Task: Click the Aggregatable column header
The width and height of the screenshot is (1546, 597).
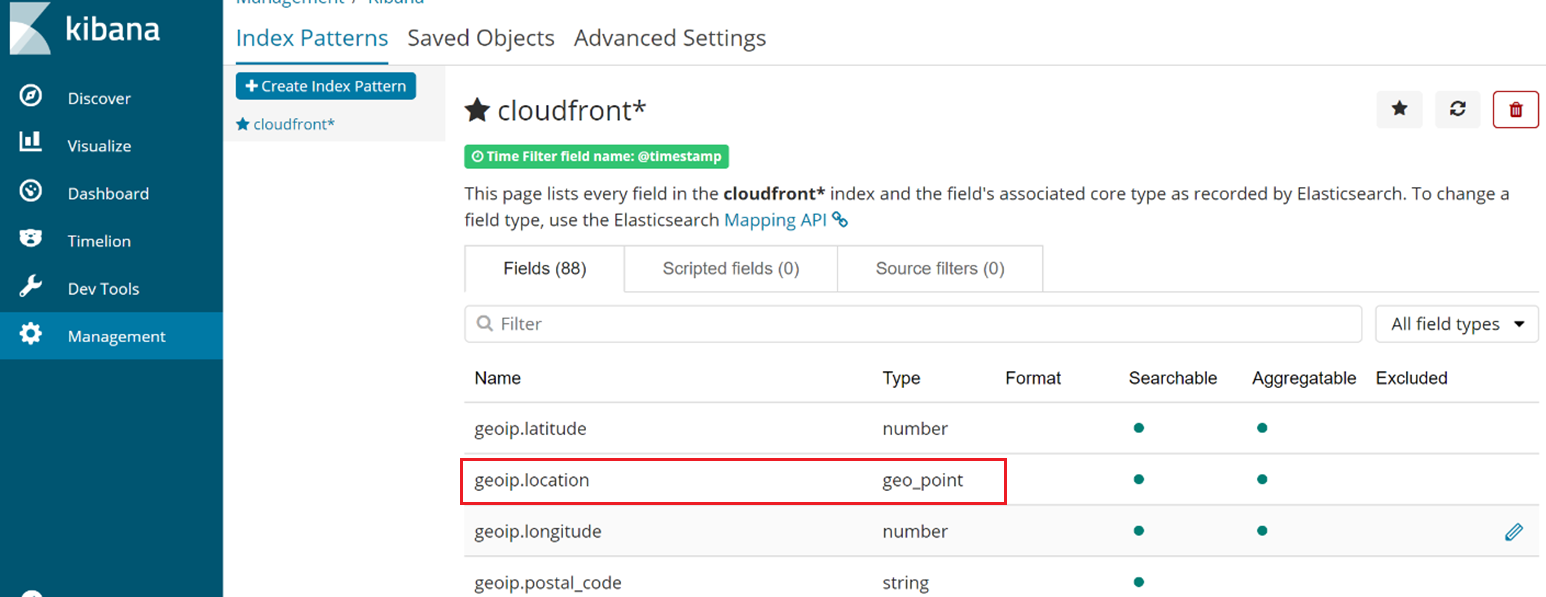Action: tap(1304, 378)
